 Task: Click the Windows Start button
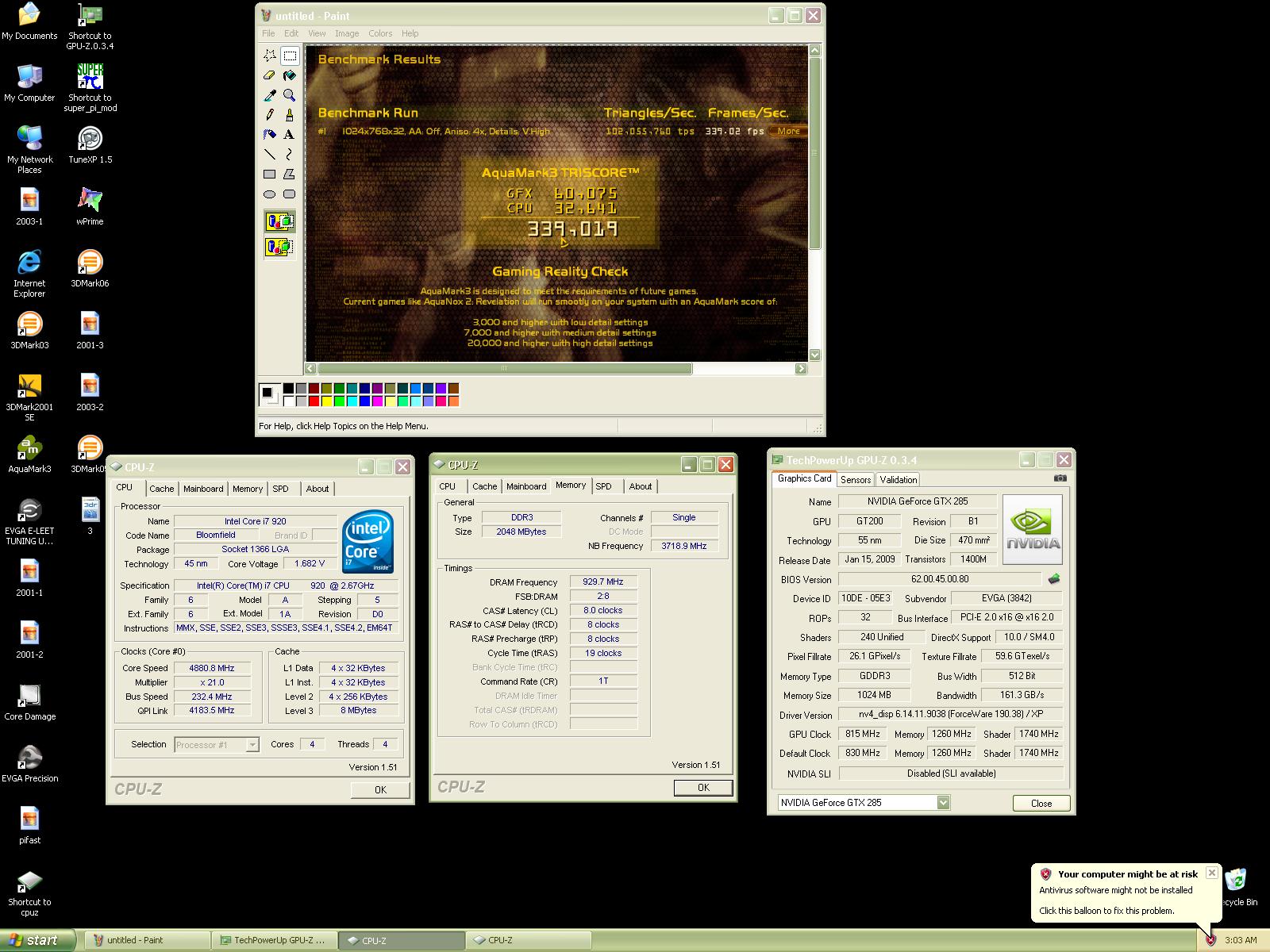pos(37,940)
